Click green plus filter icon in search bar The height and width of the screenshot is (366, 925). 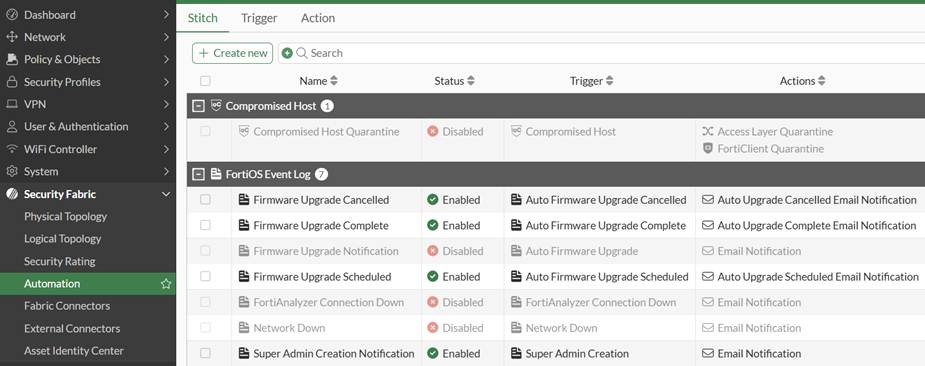(287, 53)
